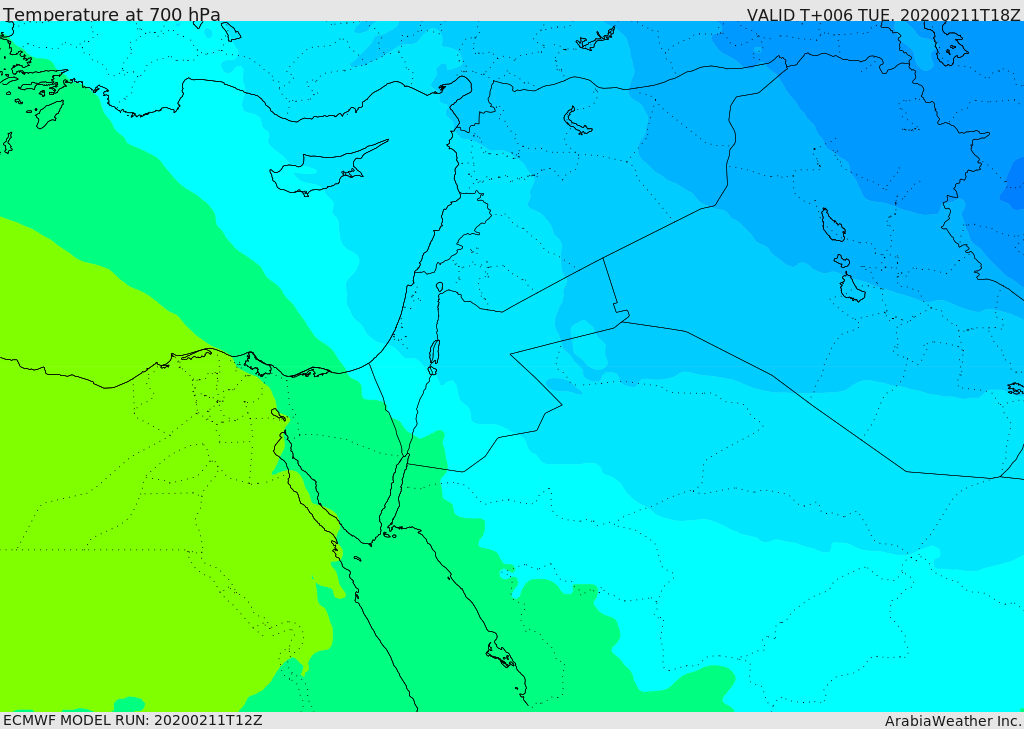Click the 'VALID T+006 TUE. 20200211T18Z' timestamp
This screenshot has width=1024, height=729.
point(884,14)
